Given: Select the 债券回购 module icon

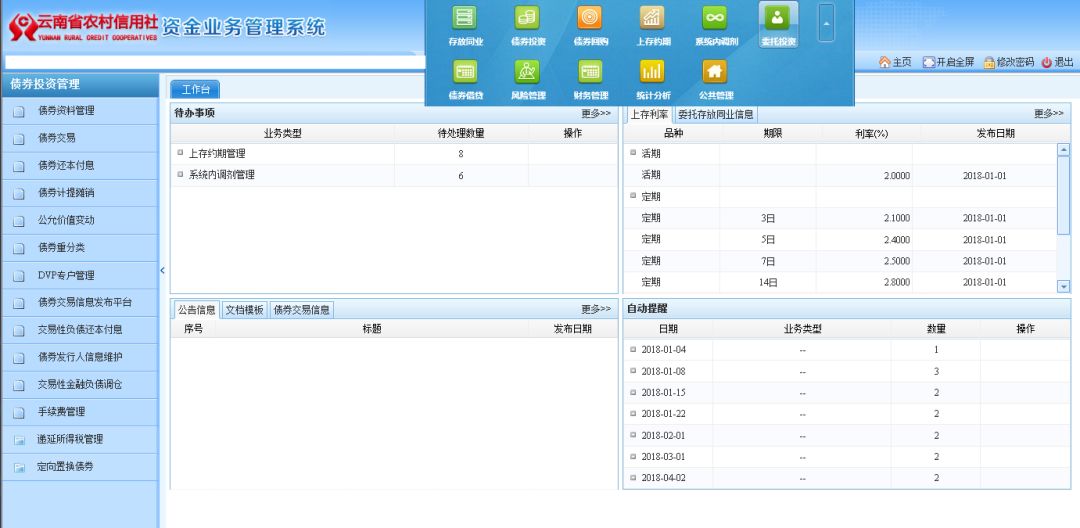Looking at the screenshot, I should (590, 18).
